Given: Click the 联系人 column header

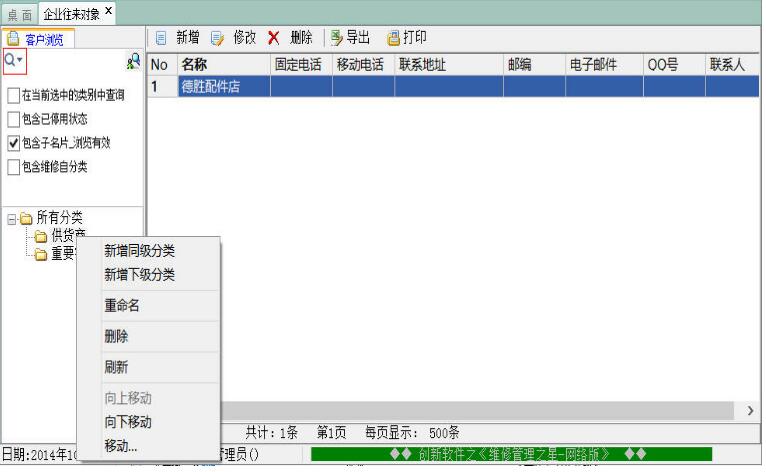Looking at the screenshot, I should click(x=732, y=64).
